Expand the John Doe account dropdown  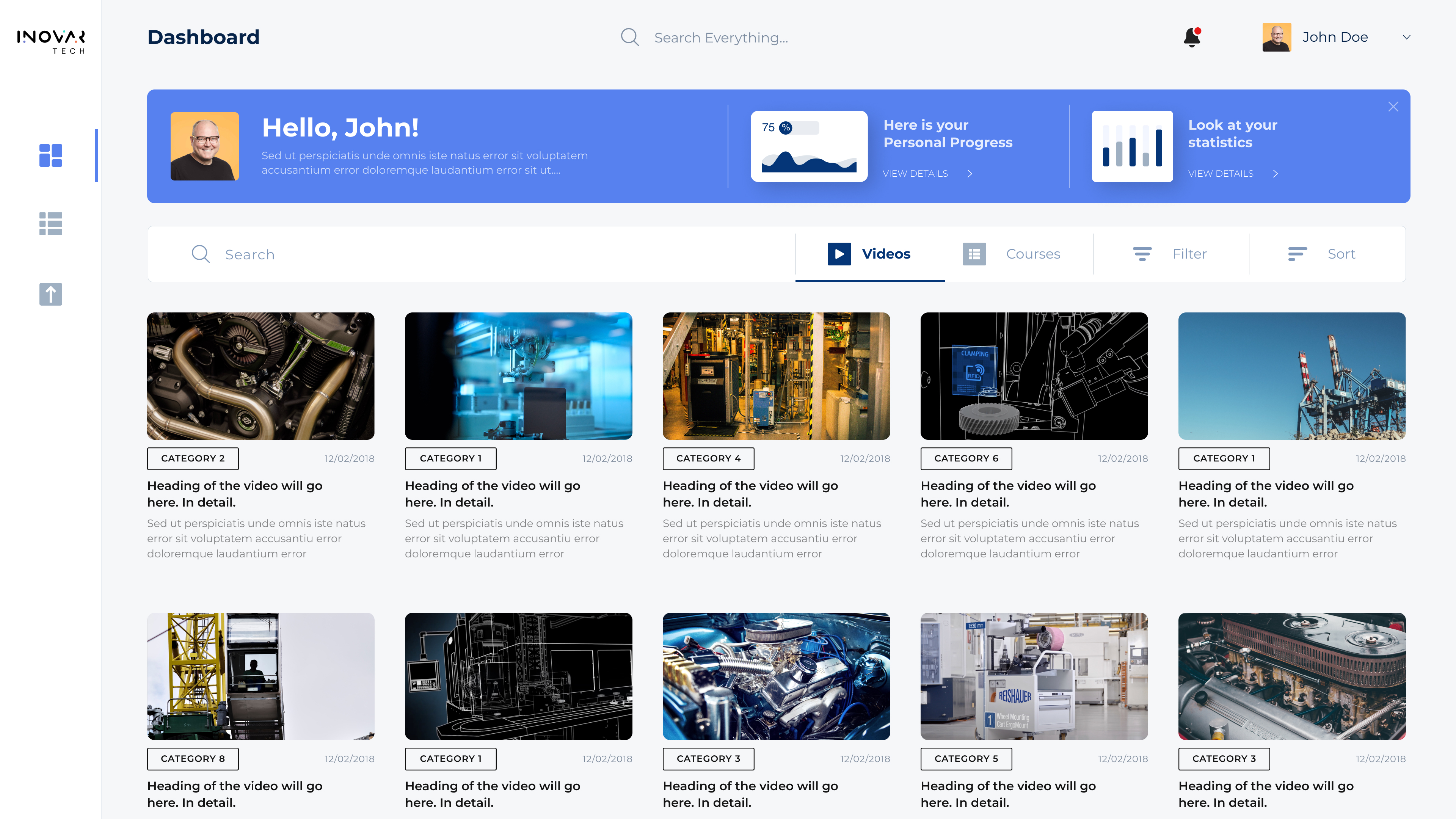click(1406, 37)
